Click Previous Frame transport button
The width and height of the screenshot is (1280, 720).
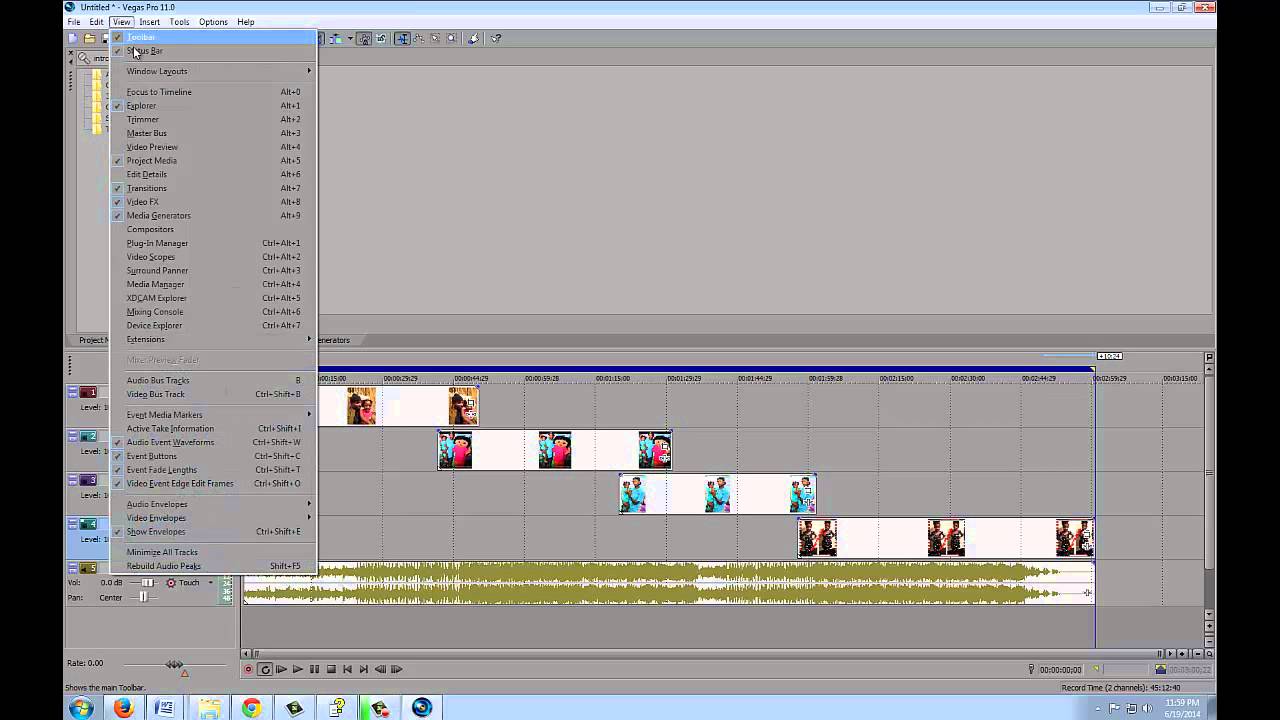381,669
